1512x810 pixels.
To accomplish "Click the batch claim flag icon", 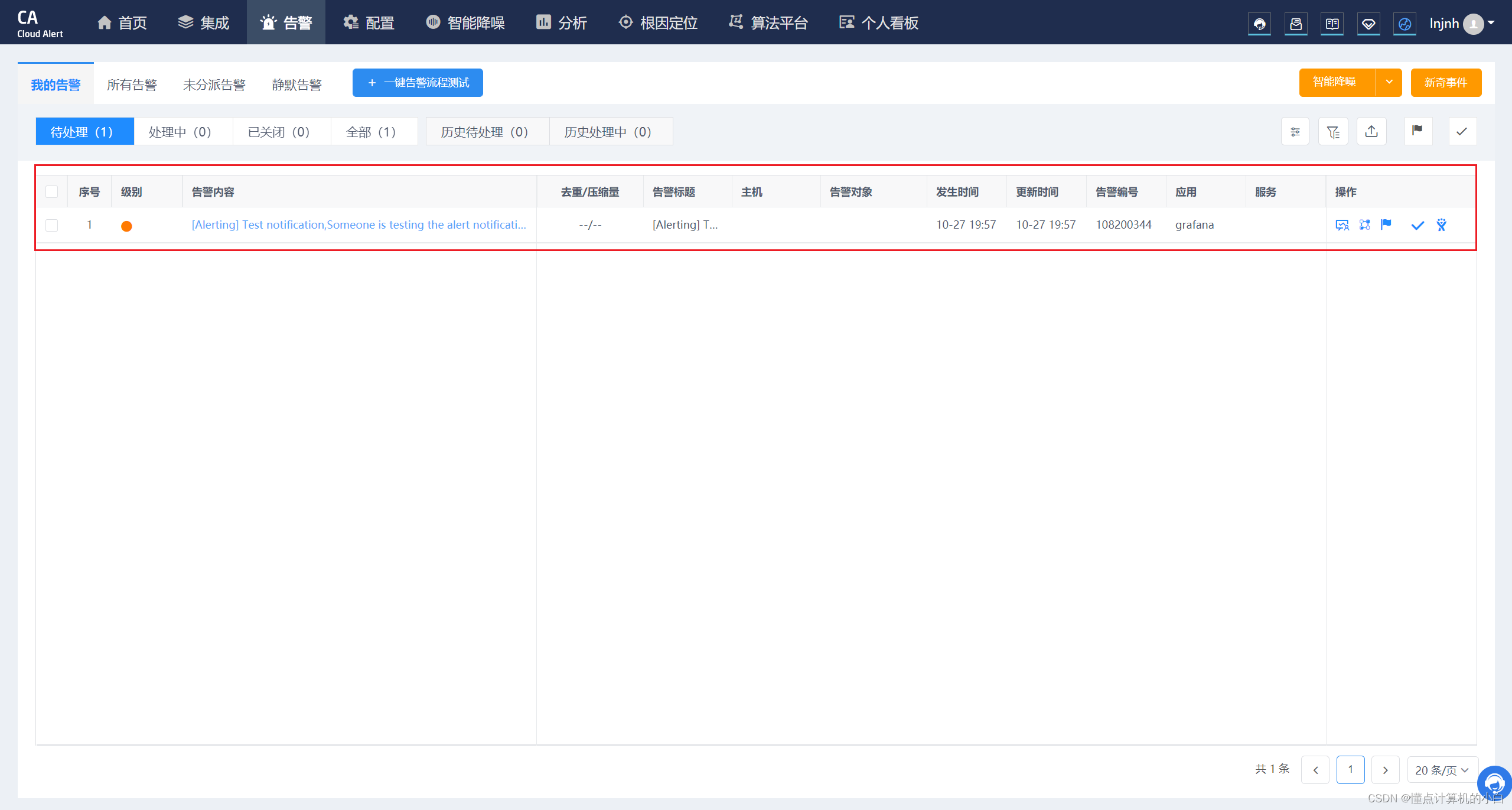I will pyautogui.click(x=1417, y=131).
